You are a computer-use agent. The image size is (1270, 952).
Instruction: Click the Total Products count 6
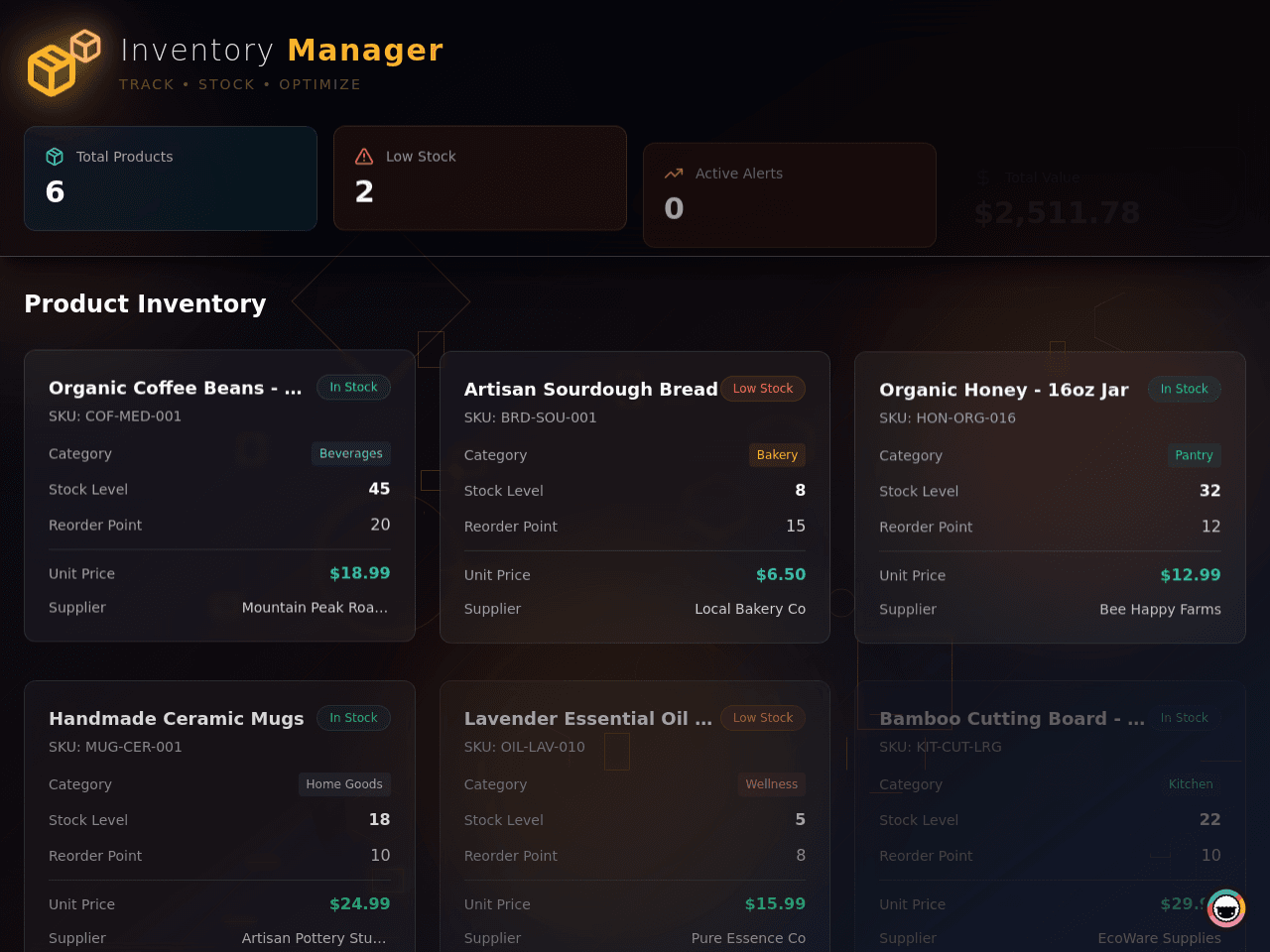pos(56,191)
